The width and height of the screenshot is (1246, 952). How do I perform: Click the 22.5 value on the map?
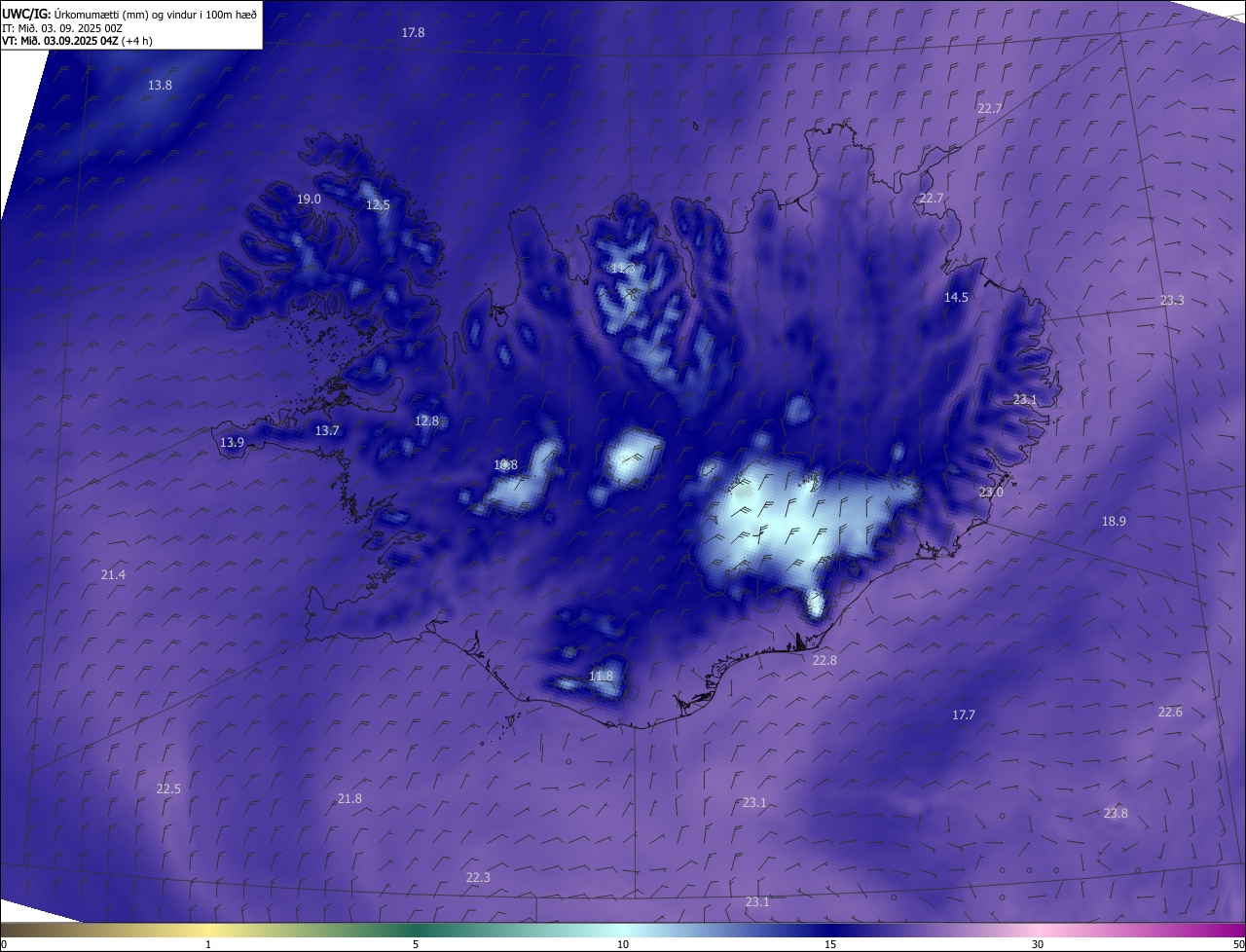click(x=168, y=789)
